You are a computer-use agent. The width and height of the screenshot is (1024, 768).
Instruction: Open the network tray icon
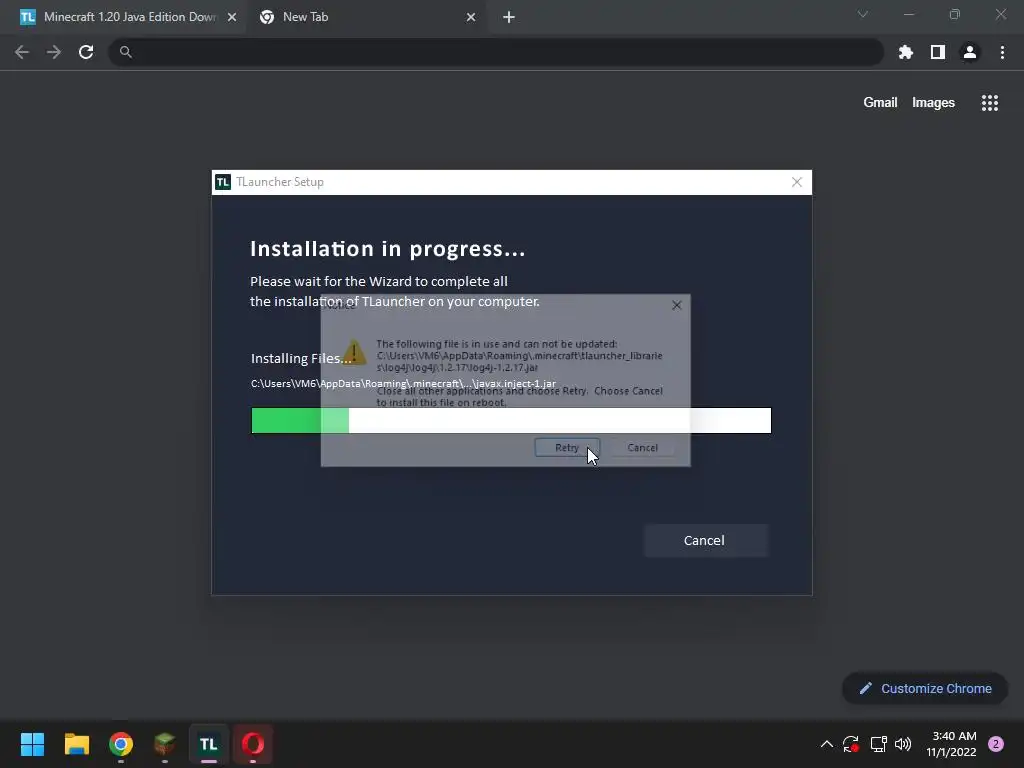[x=878, y=744]
